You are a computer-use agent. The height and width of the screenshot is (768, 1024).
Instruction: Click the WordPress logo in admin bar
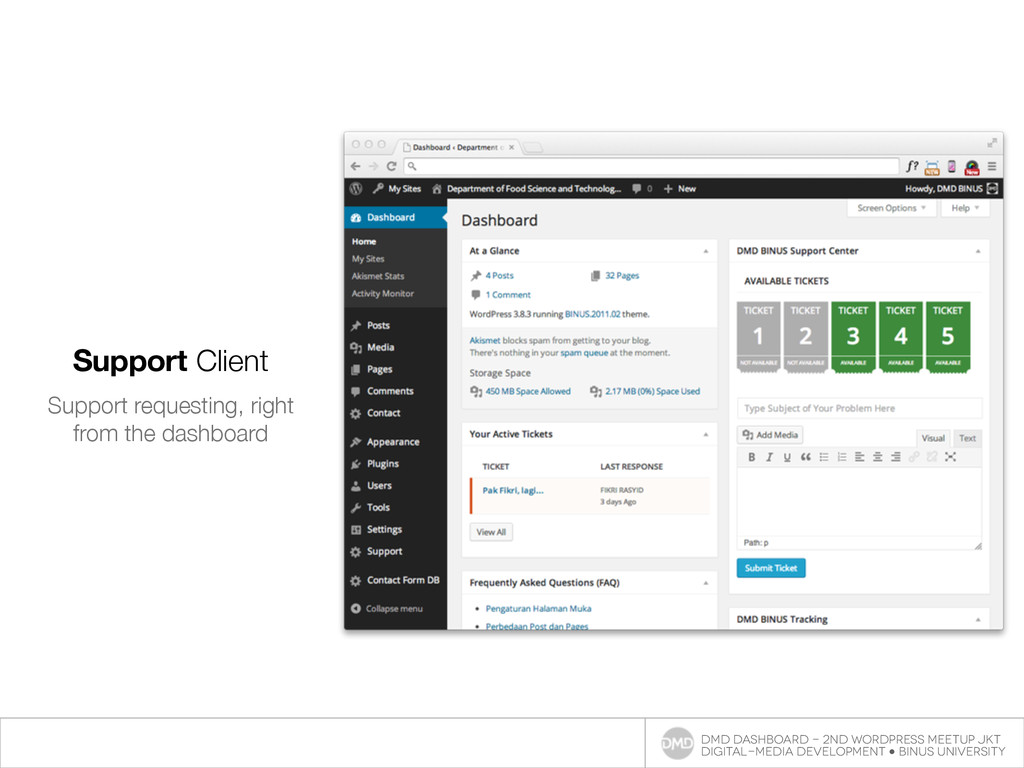click(x=356, y=189)
